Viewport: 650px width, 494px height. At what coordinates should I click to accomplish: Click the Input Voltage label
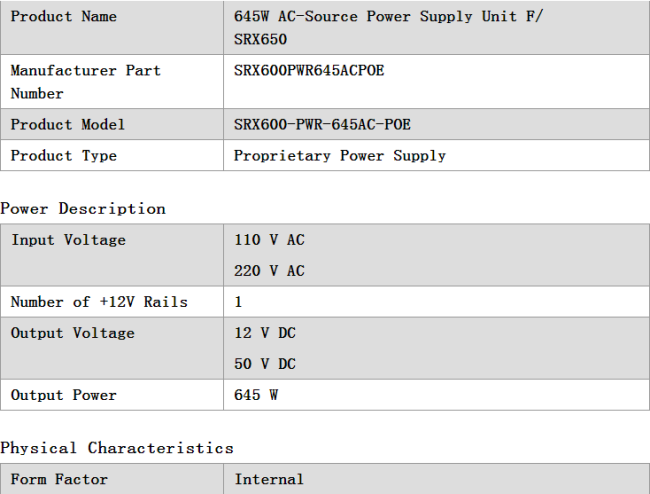coord(68,240)
